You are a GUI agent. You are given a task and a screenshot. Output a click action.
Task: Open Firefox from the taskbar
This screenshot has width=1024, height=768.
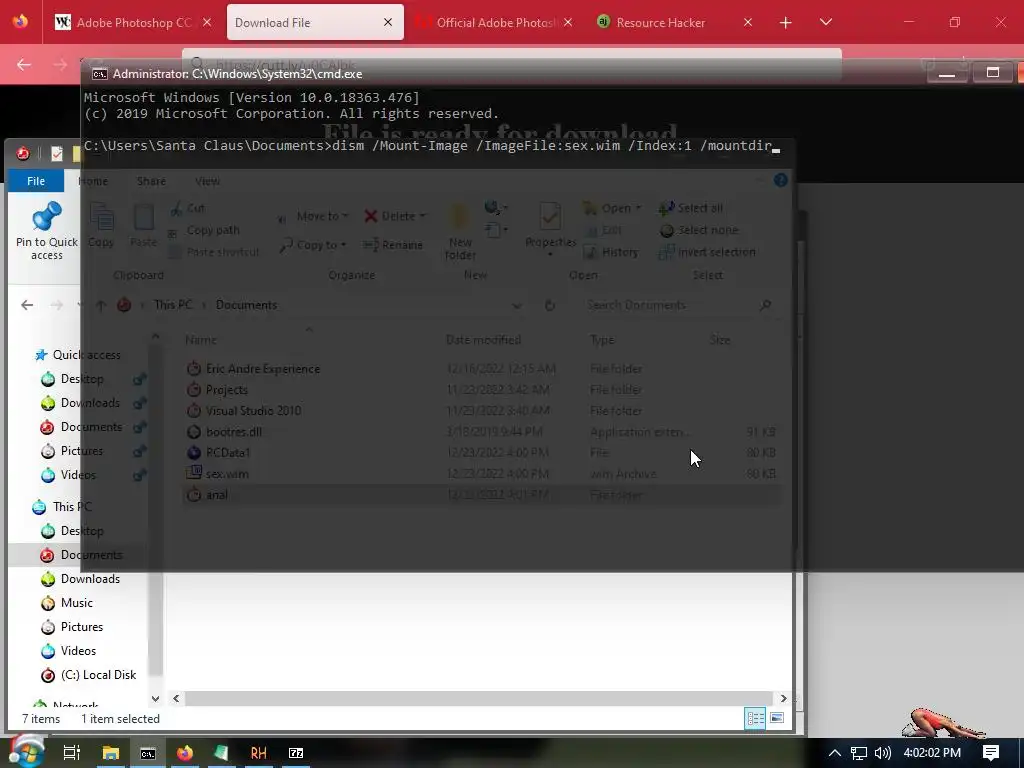(x=185, y=753)
